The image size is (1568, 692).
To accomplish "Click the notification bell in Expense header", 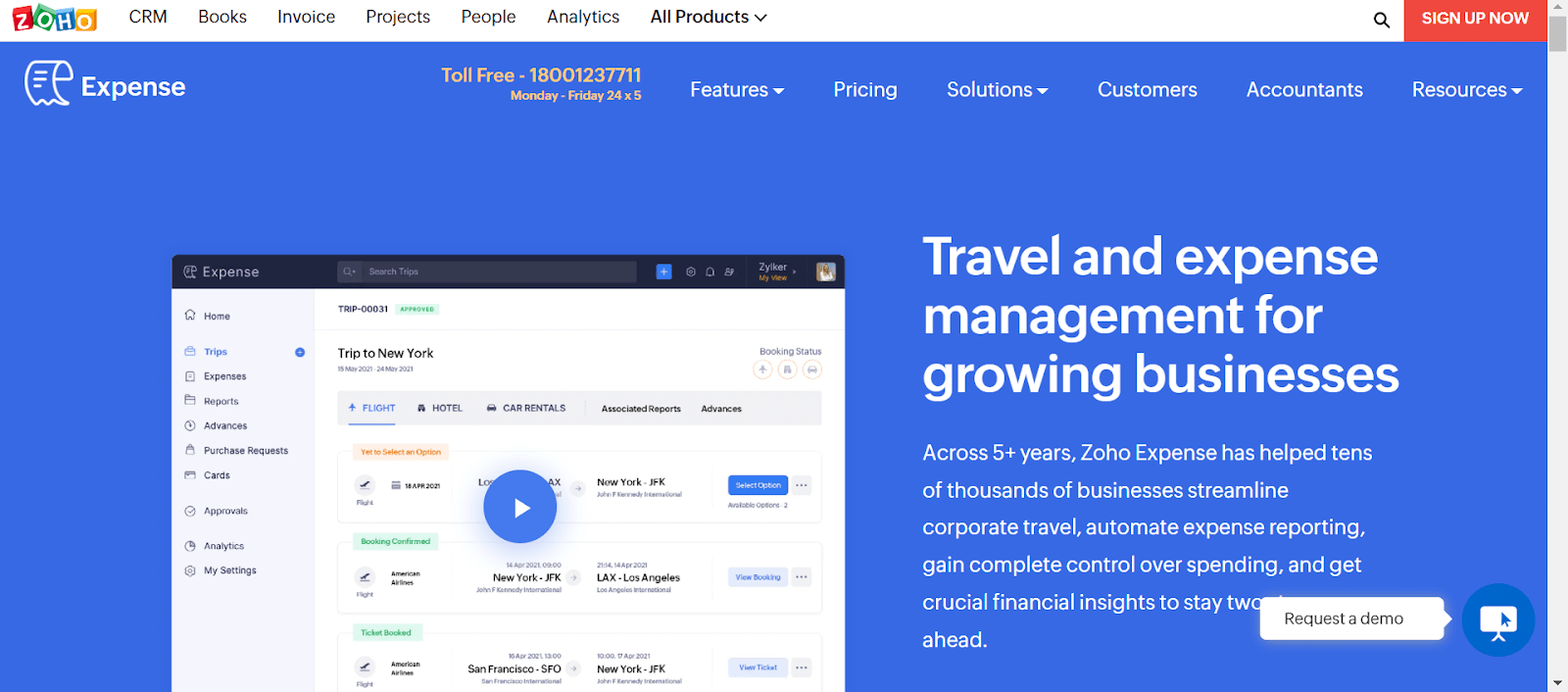I will [710, 272].
